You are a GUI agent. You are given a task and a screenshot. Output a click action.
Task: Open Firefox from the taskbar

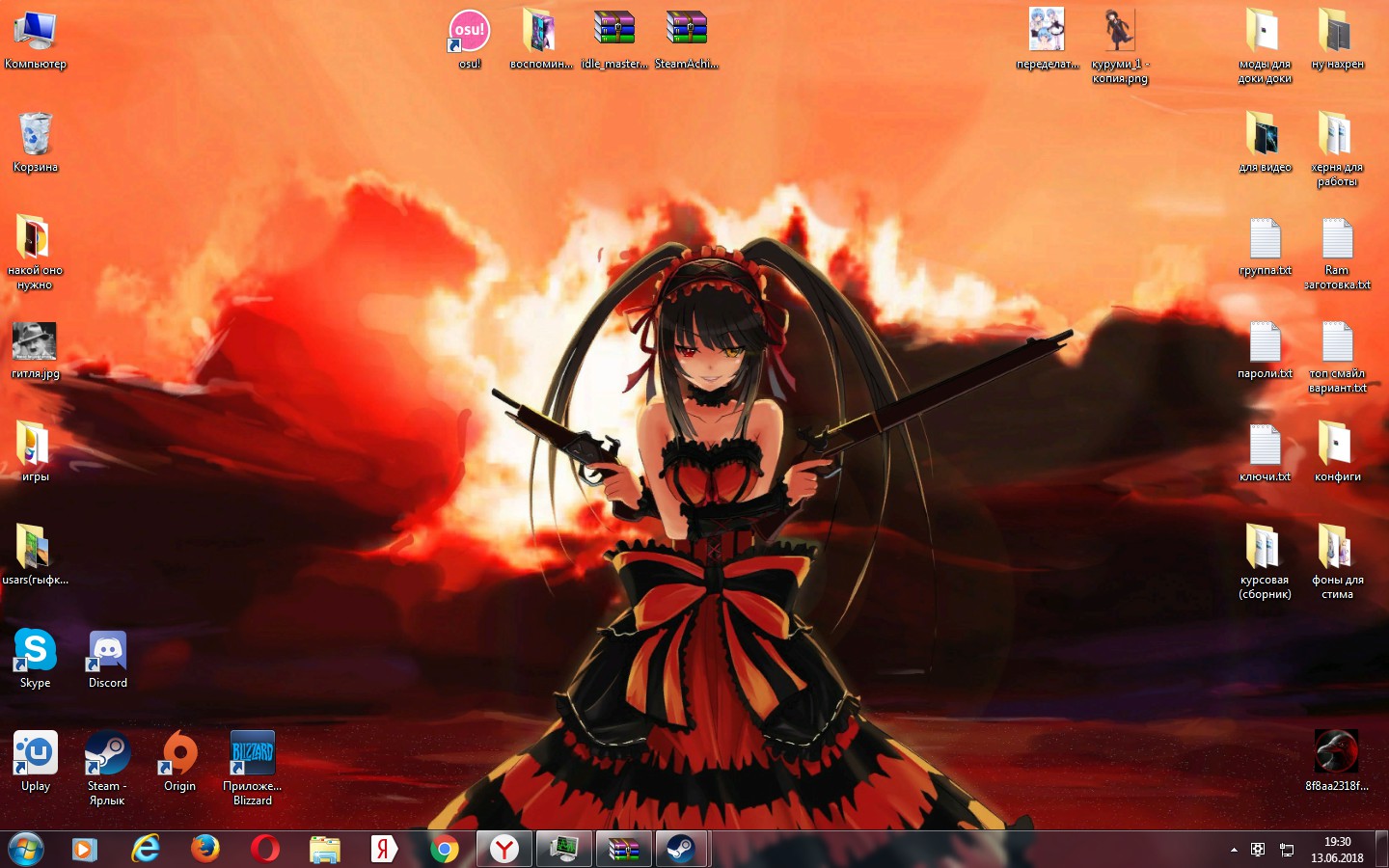(205, 849)
